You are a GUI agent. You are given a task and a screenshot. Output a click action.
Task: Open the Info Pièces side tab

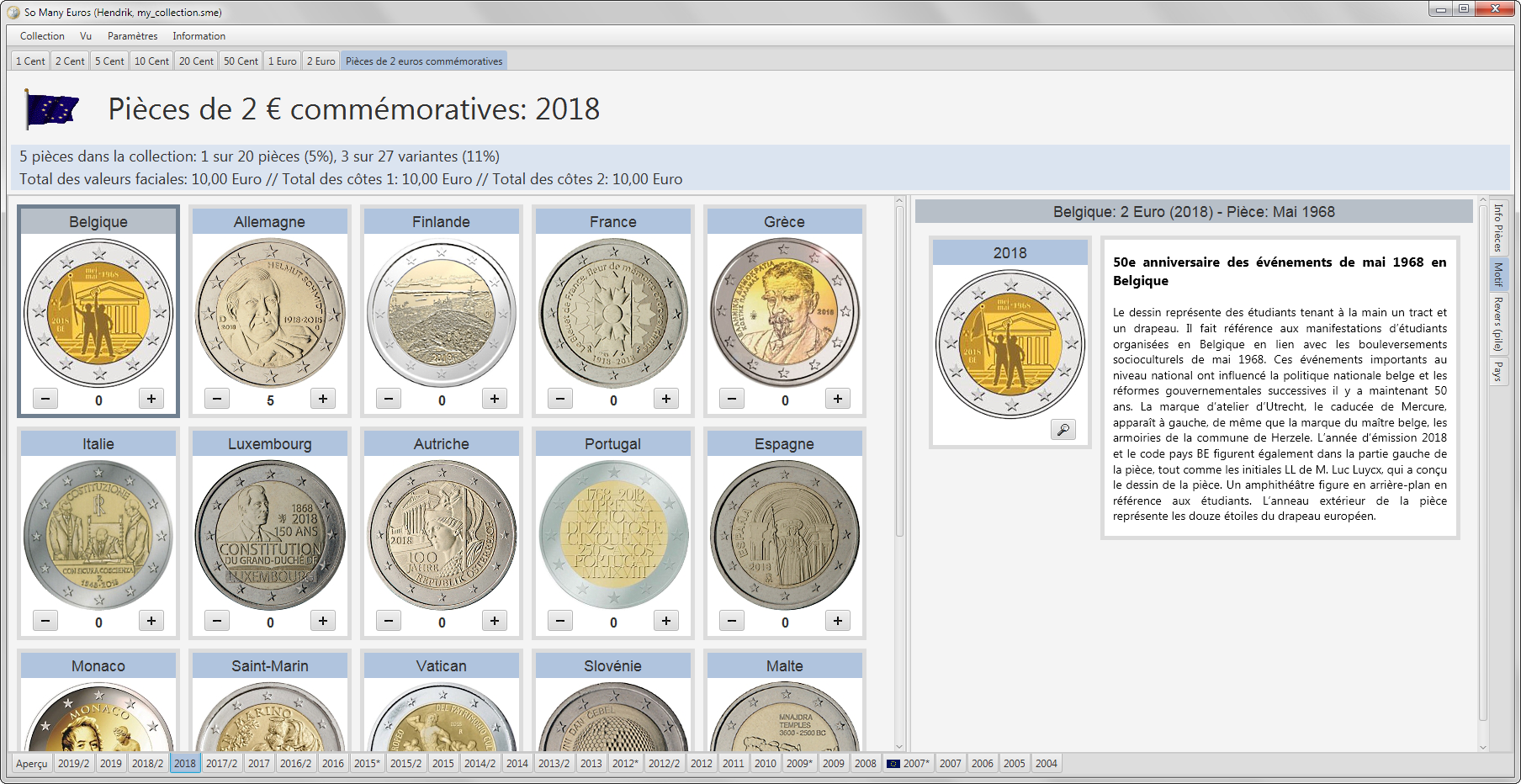pos(1498,227)
